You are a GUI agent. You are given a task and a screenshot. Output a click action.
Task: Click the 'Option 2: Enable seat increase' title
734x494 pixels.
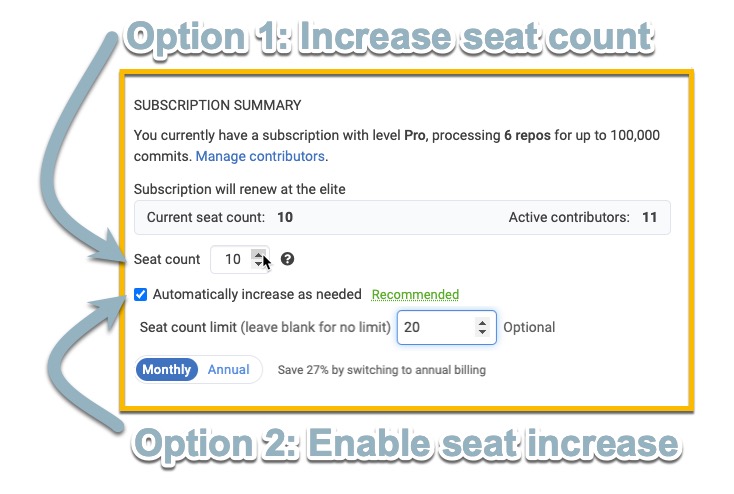[x=407, y=443]
